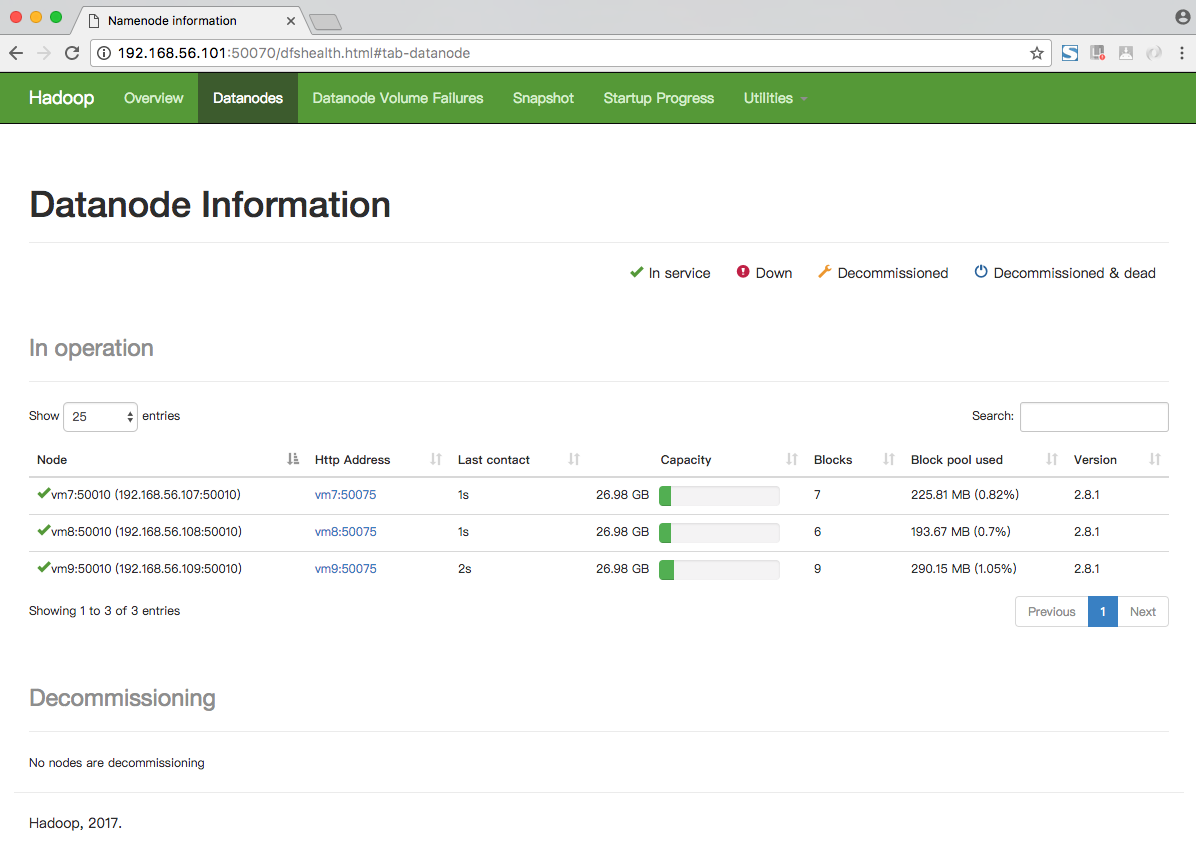Open the Startup Progress tab
The width and height of the screenshot is (1196, 854).
tap(658, 98)
